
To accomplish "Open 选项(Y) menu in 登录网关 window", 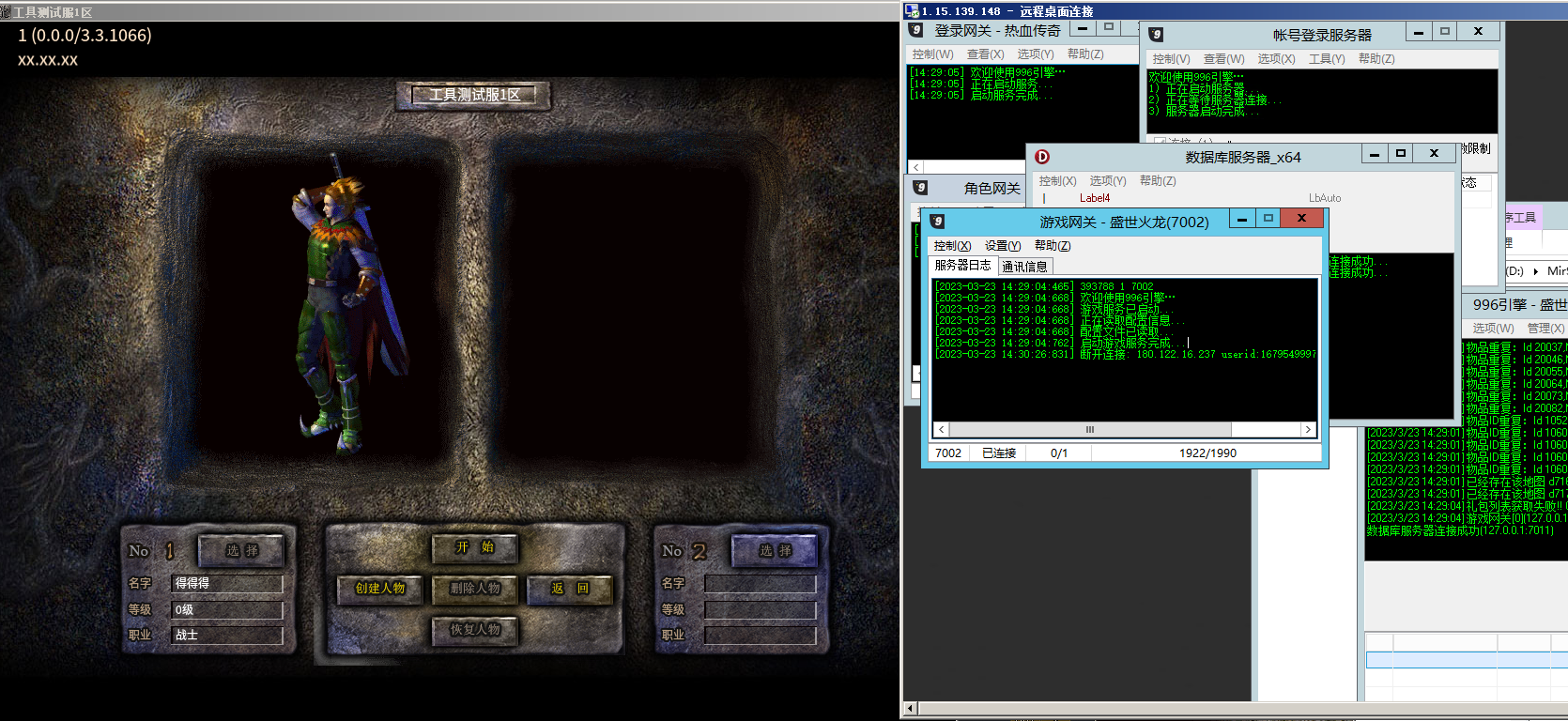I will coord(1035,54).
